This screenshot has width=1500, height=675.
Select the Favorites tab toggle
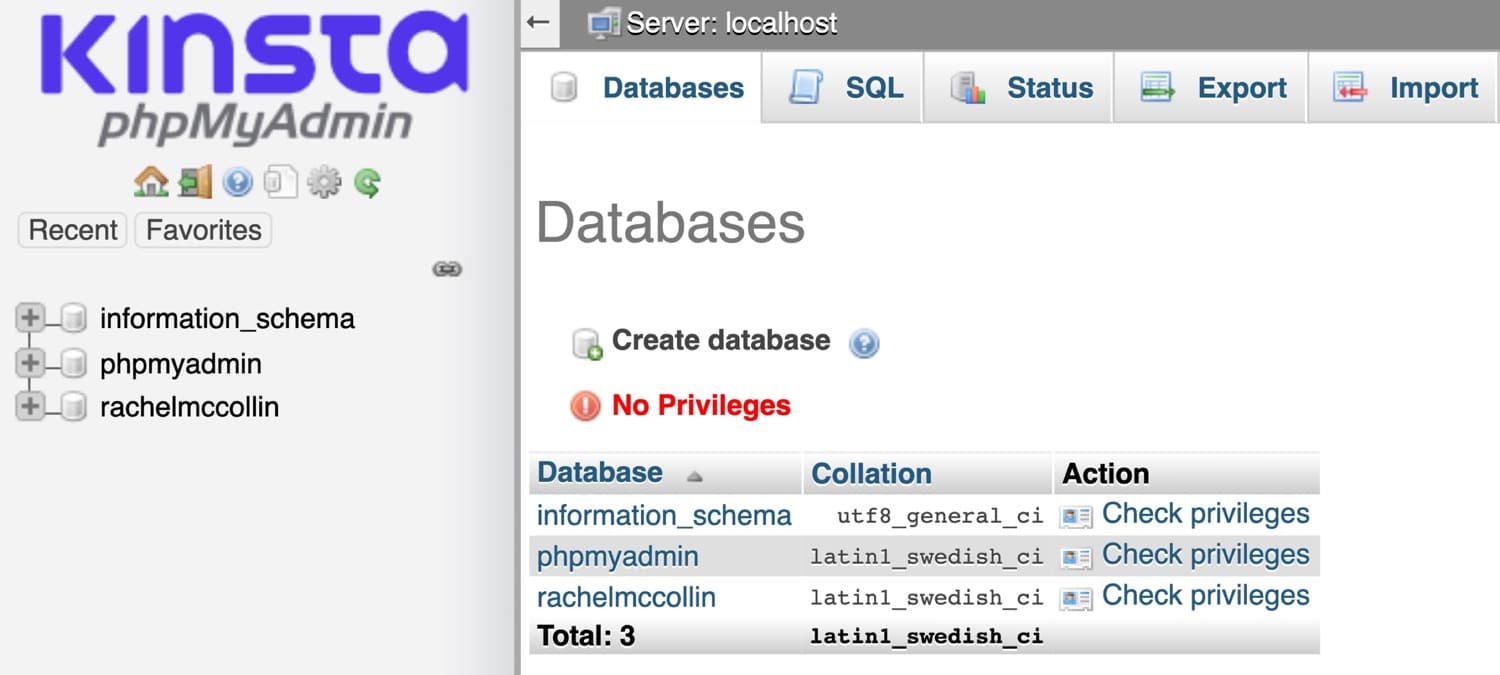202,230
